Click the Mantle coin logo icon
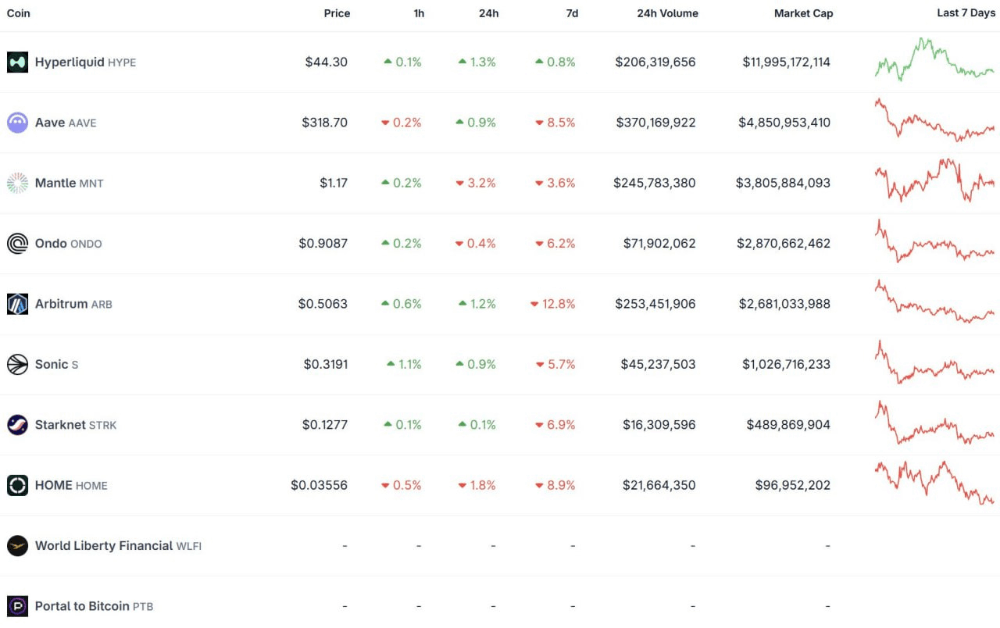Image resolution: width=1000 pixels, height=628 pixels. (x=17, y=183)
